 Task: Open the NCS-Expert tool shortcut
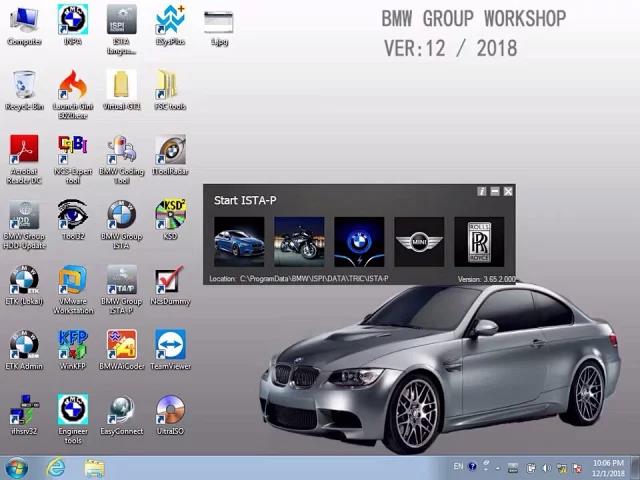[73, 160]
